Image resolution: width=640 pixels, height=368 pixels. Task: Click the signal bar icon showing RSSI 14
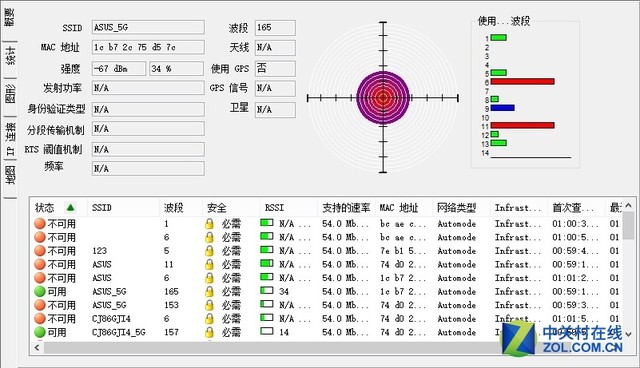coord(267,331)
